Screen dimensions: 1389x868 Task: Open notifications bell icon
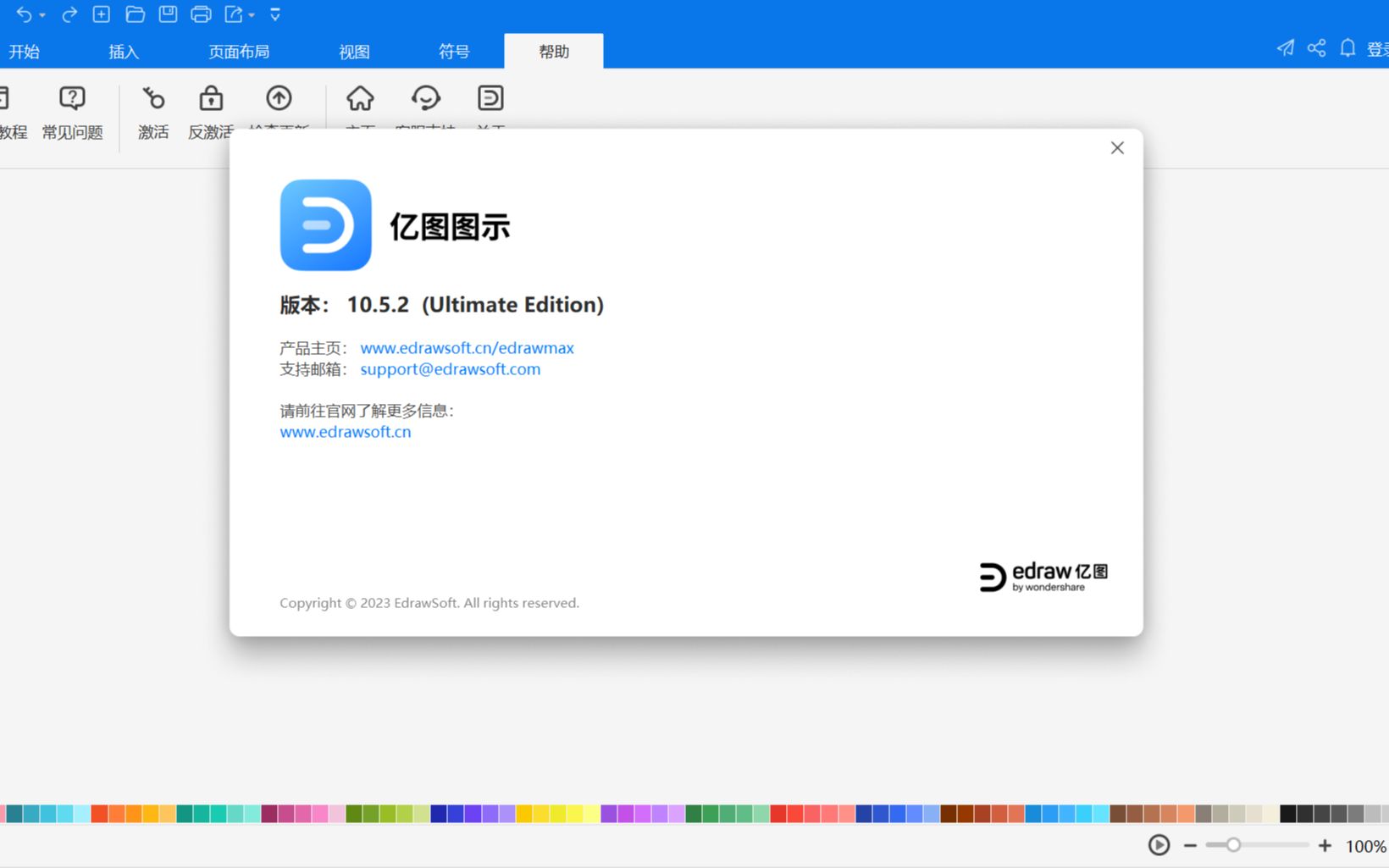[x=1347, y=48]
